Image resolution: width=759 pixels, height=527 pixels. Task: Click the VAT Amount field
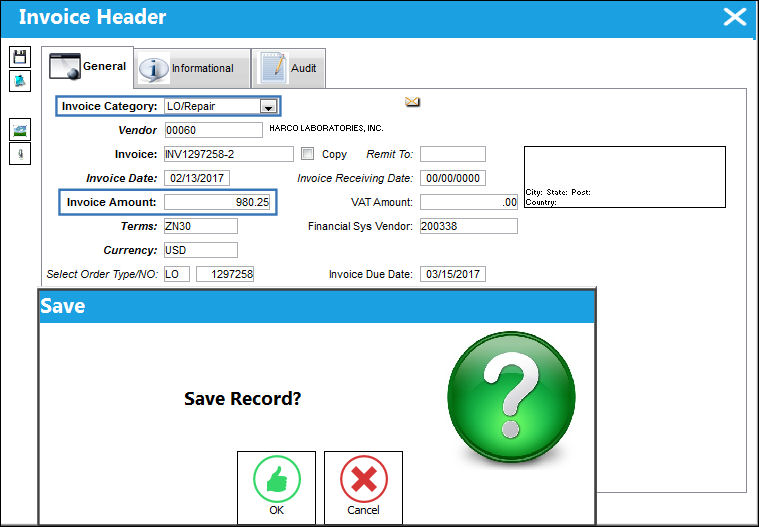click(x=469, y=202)
